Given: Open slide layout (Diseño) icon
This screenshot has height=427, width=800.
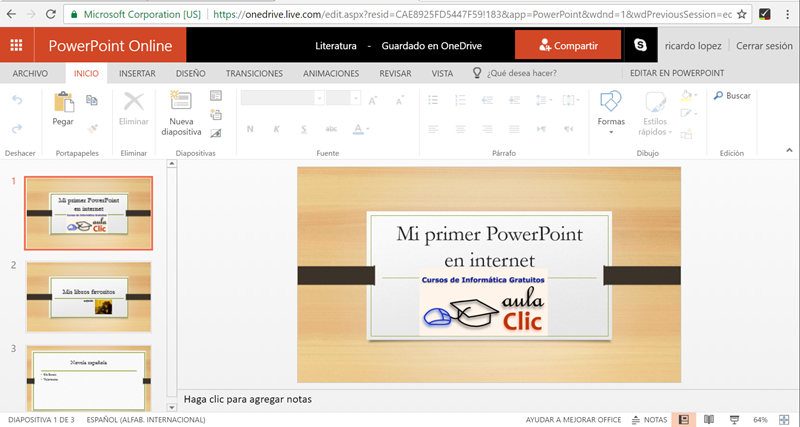Looking at the screenshot, I should (x=216, y=95).
